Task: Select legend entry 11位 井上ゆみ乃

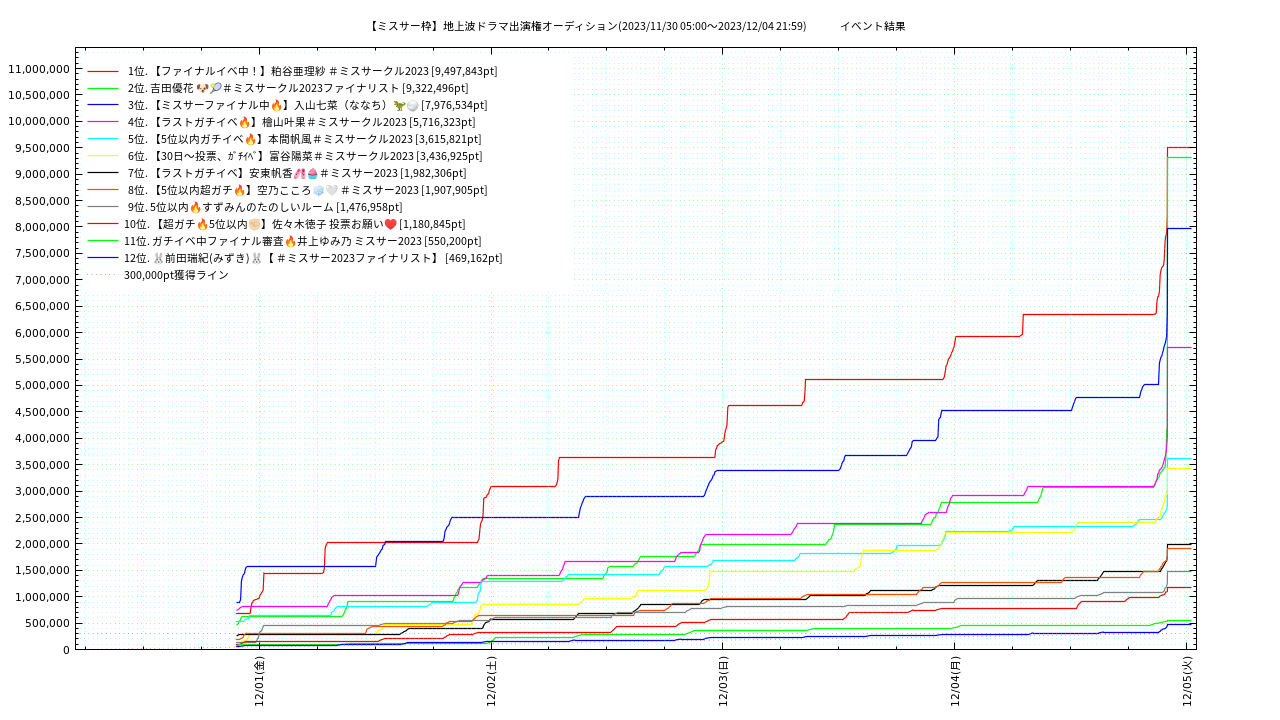Action: (302, 241)
